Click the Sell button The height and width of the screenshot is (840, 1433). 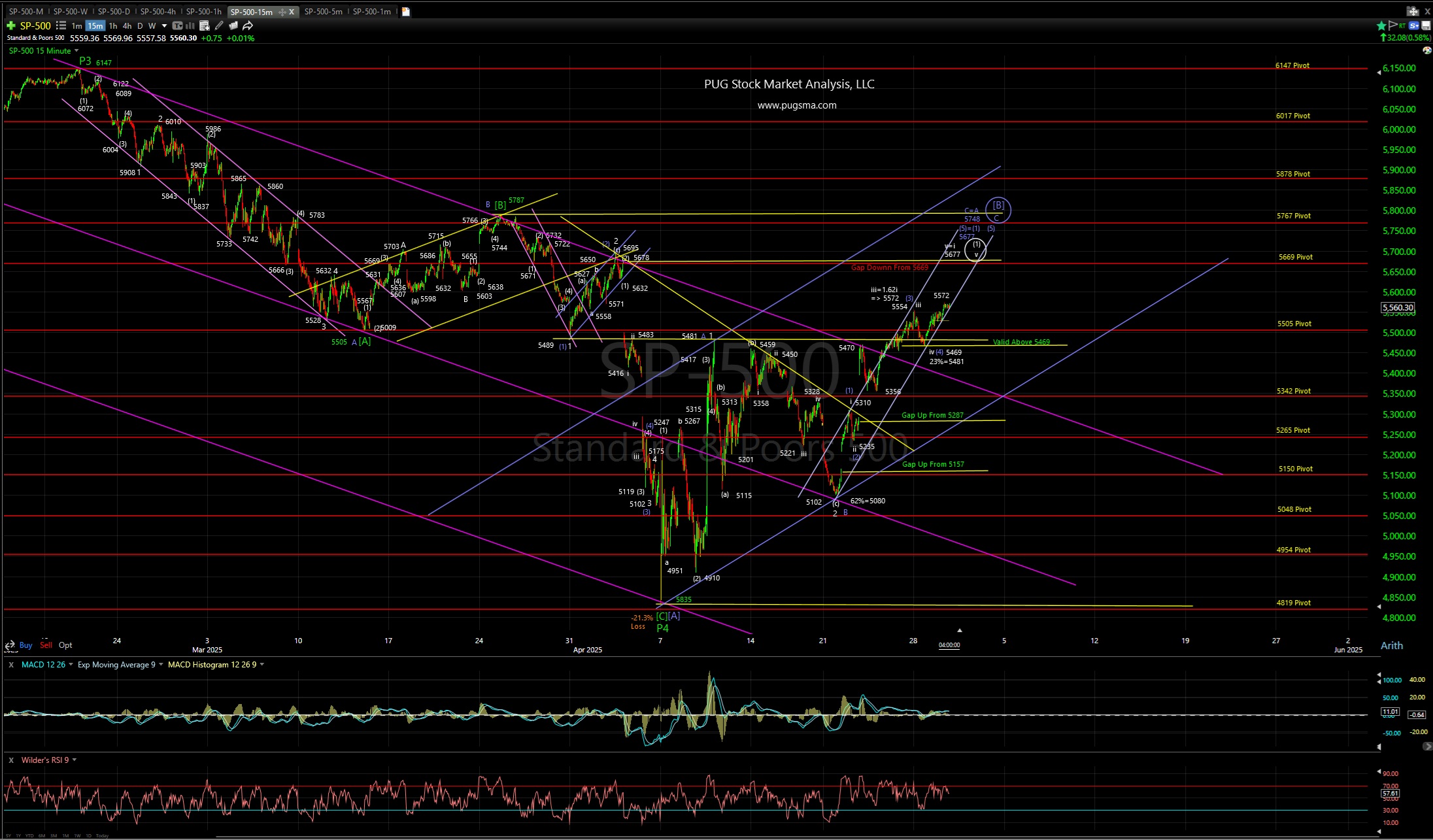point(46,645)
